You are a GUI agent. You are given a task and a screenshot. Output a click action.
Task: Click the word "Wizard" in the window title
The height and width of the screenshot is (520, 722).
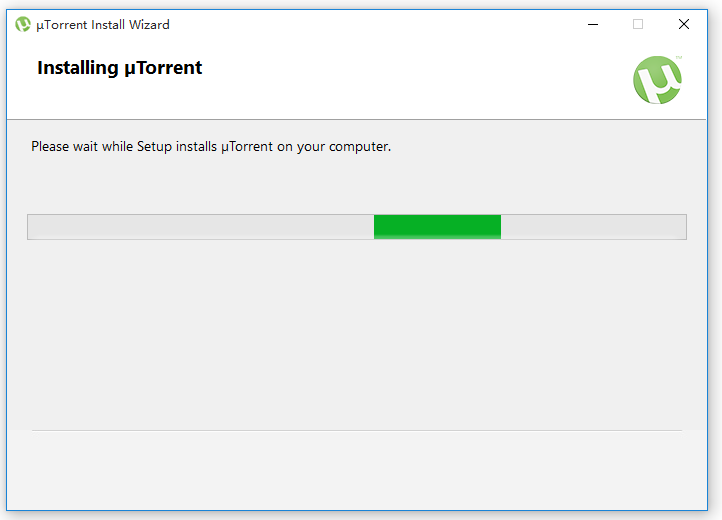[x=147, y=24]
